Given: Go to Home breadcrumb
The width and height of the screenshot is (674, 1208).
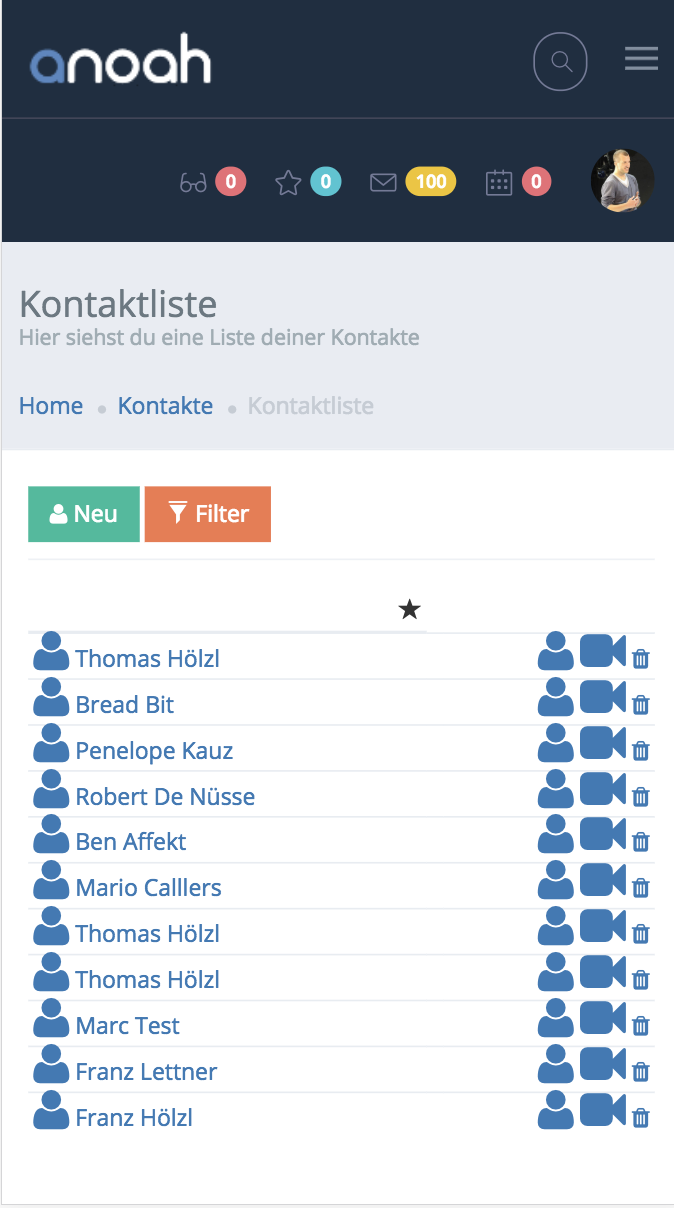Looking at the screenshot, I should (51, 406).
